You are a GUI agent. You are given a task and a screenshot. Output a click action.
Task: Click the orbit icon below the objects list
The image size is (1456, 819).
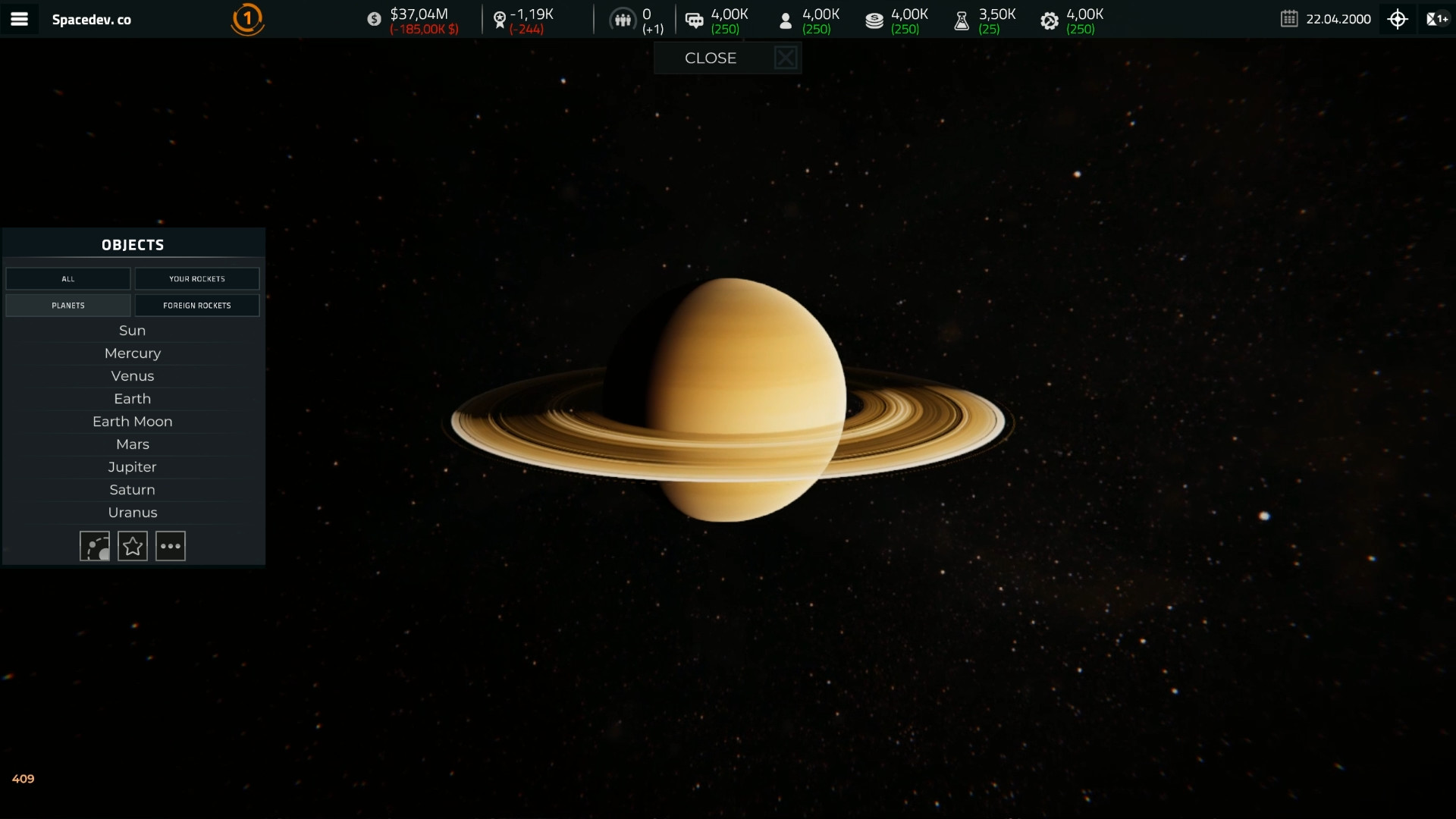(x=94, y=545)
